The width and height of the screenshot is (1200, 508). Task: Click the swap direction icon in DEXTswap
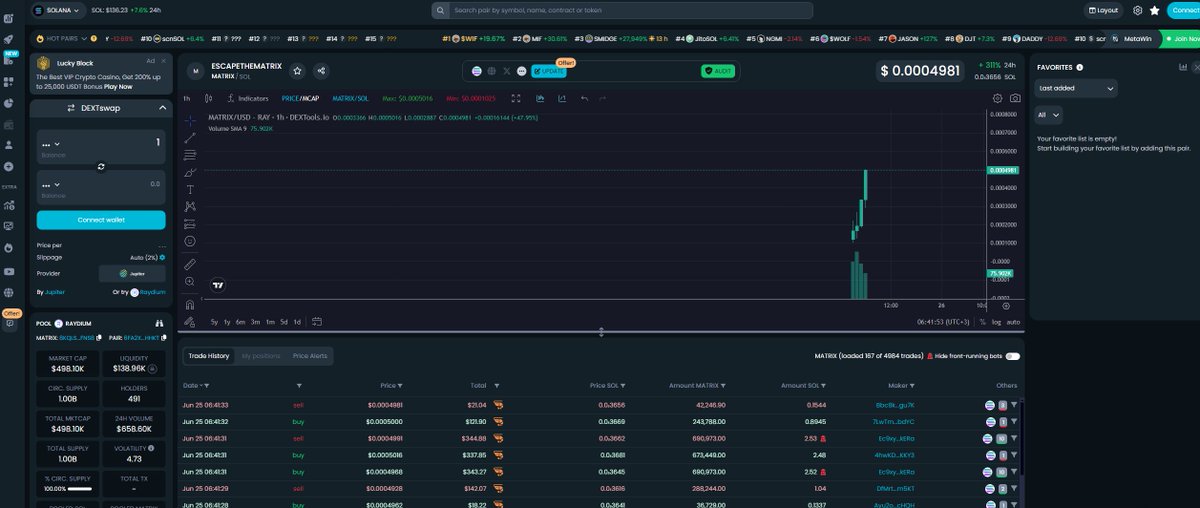pos(101,166)
